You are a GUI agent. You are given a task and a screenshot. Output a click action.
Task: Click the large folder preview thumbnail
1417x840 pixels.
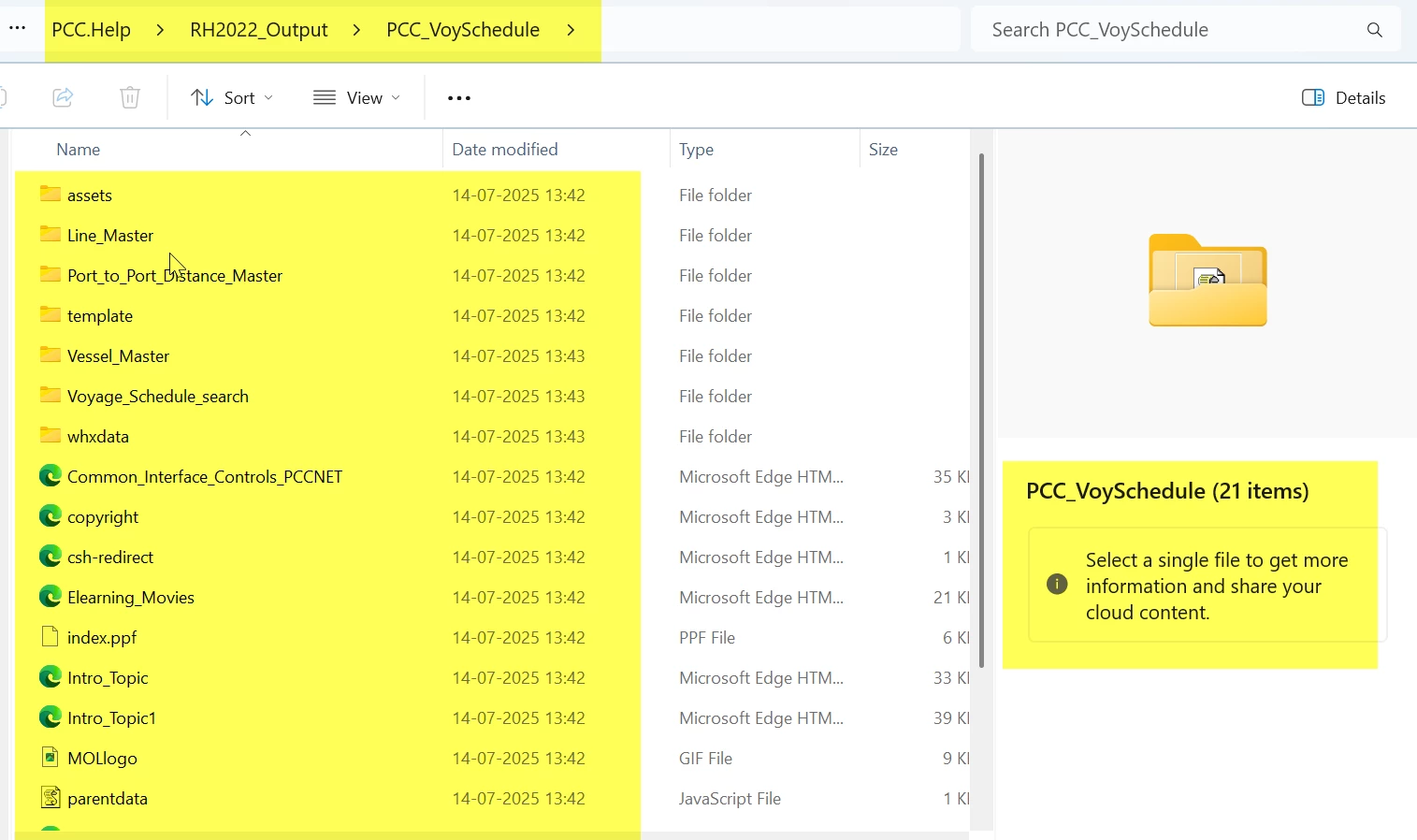pos(1207,280)
